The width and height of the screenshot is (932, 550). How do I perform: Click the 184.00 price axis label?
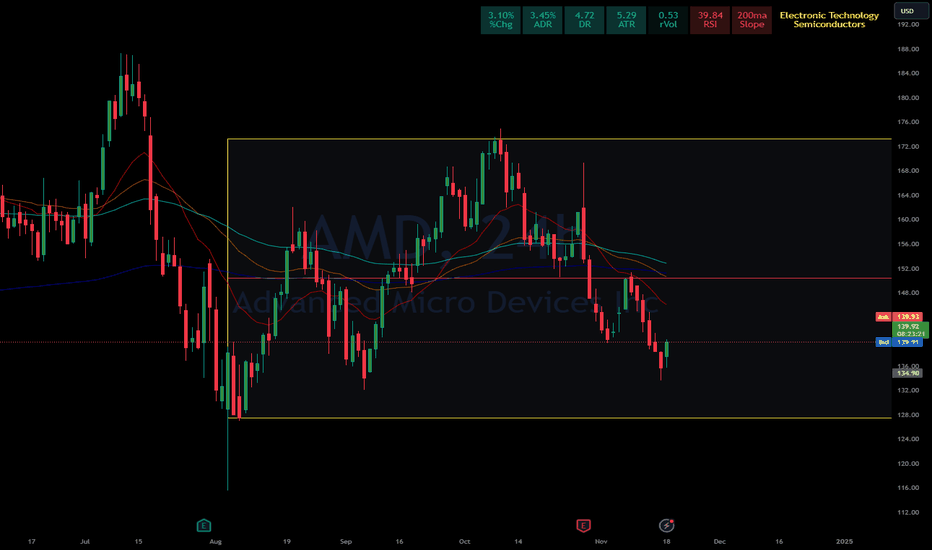908,74
